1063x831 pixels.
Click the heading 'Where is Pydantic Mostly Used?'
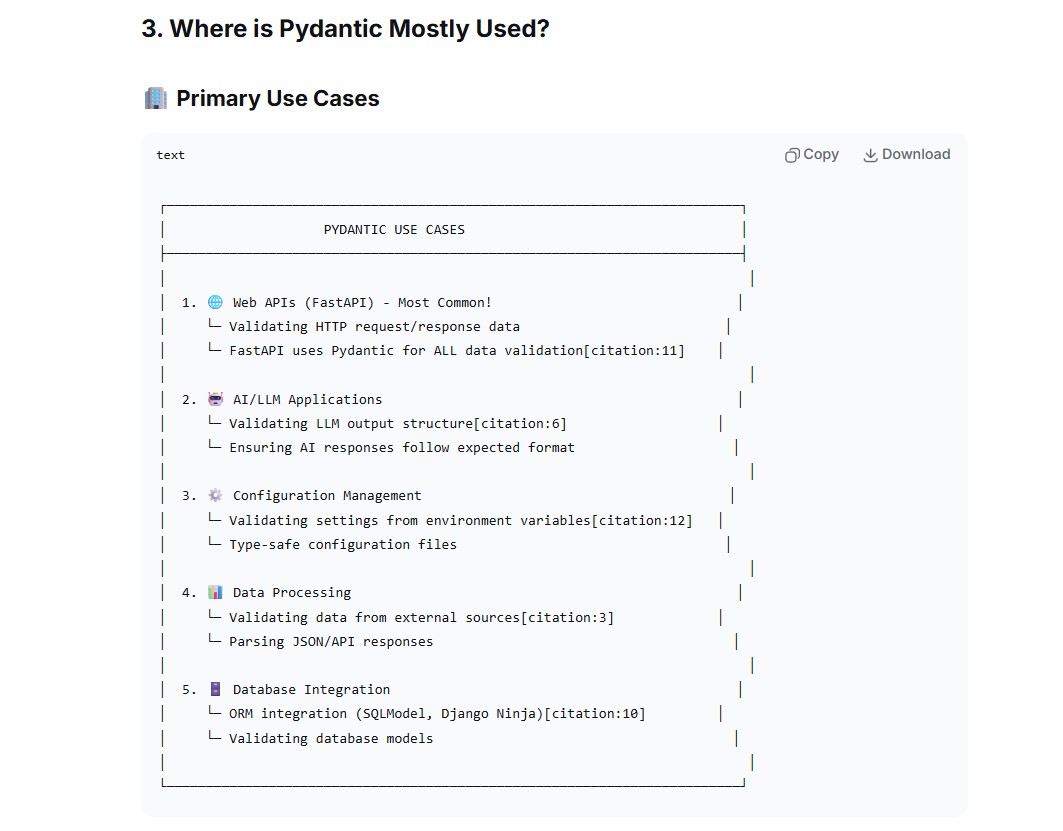[359, 28]
